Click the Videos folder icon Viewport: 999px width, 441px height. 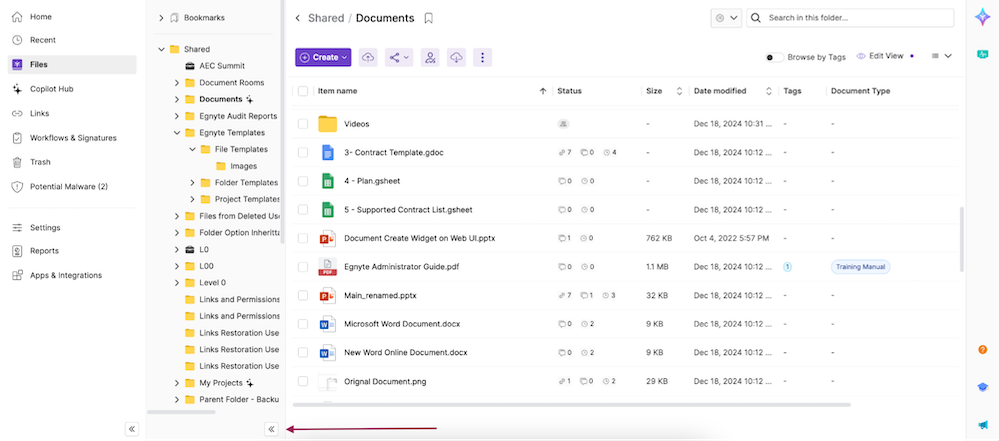[327, 124]
